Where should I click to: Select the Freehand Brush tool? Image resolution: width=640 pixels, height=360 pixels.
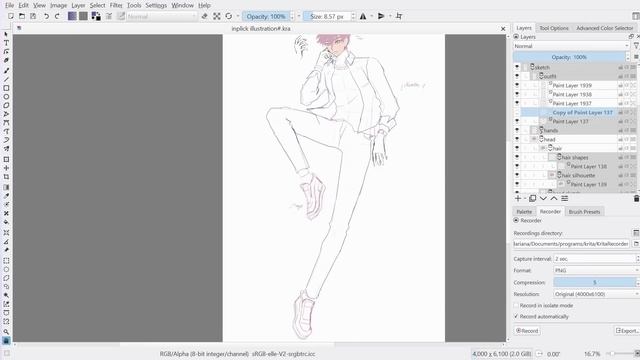(x=6, y=71)
